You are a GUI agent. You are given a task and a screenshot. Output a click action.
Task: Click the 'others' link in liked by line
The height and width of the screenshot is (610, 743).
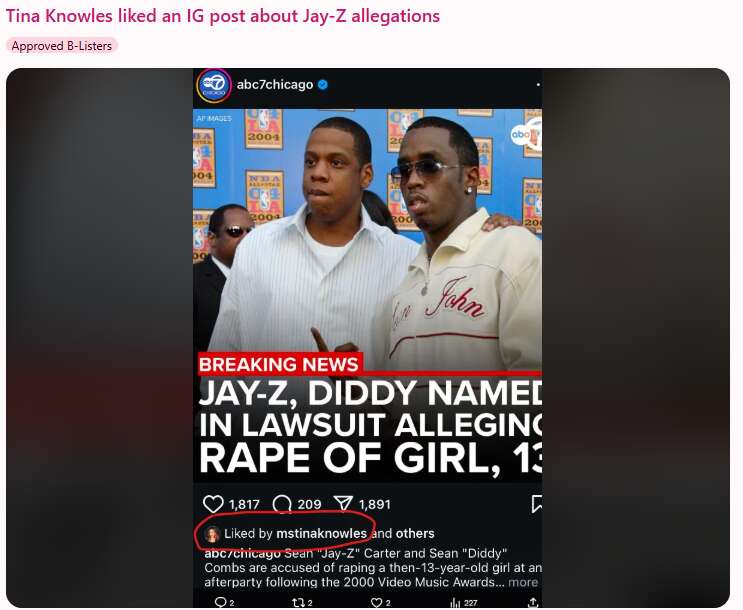click(x=415, y=533)
